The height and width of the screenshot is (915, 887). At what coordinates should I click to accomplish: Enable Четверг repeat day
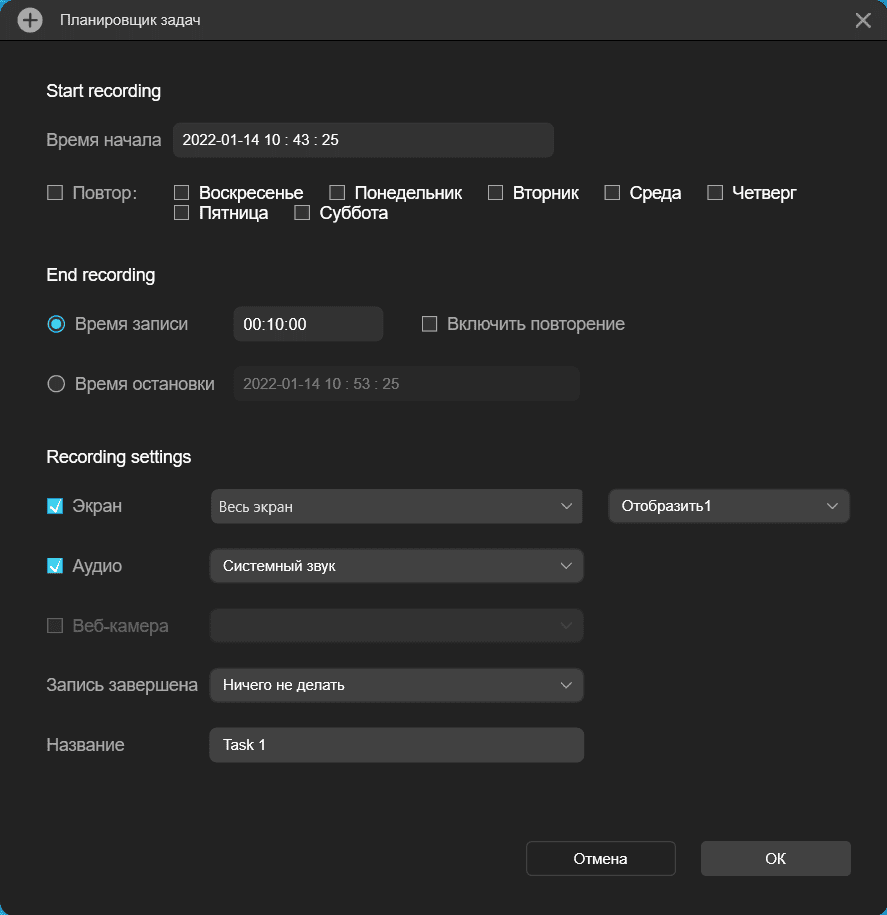715,193
